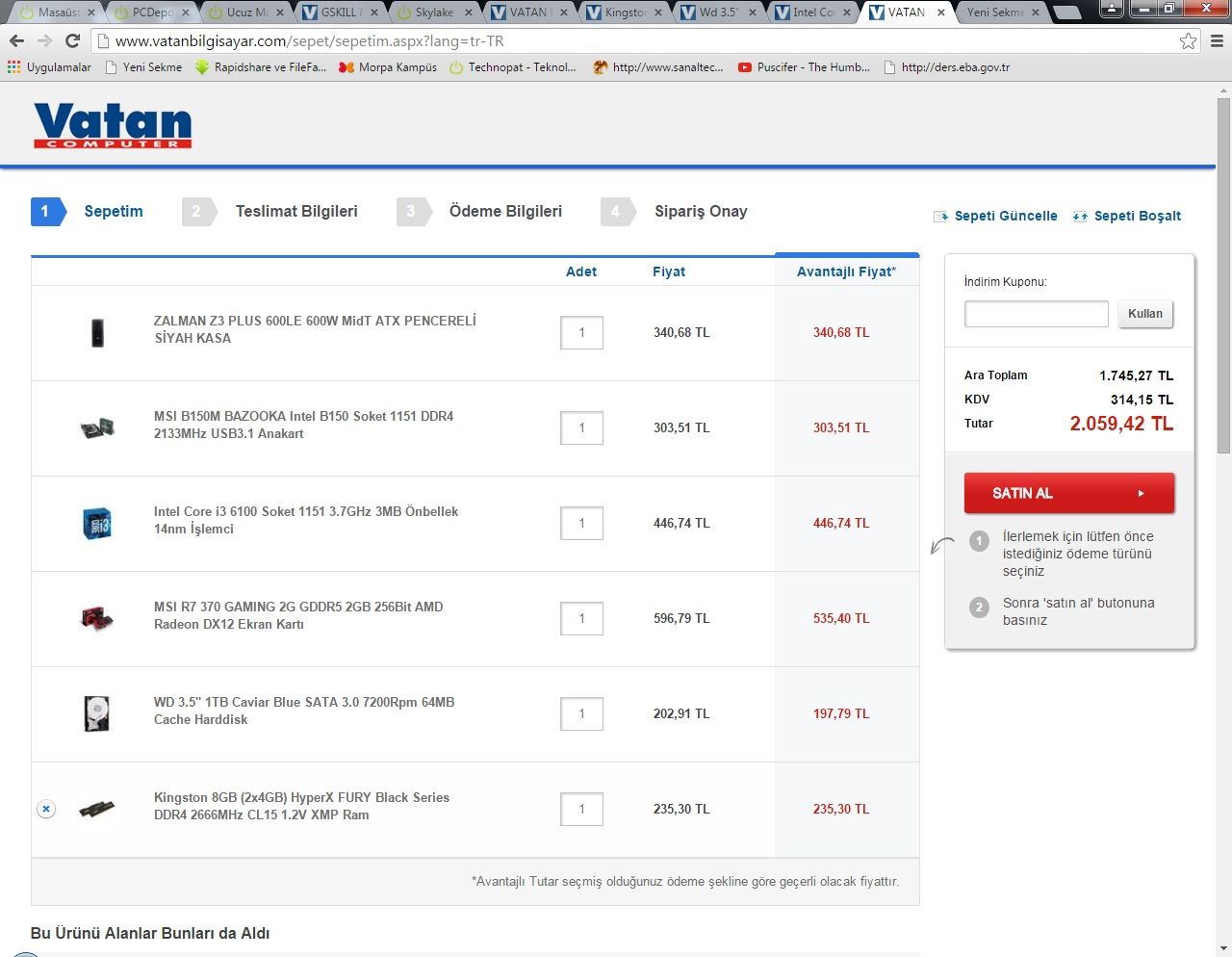1232x957 pixels.
Task: Open the ZALMAN Z3 PLUS case thumbnail
Action: pyautogui.click(x=97, y=332)
